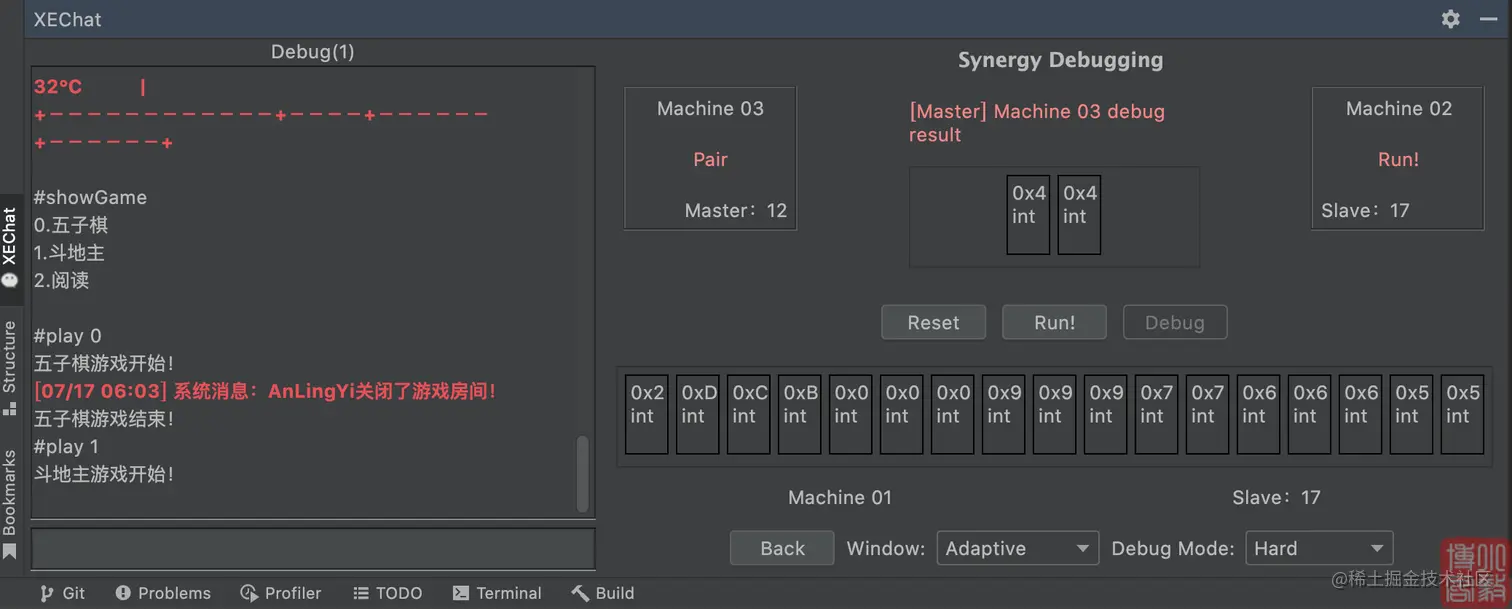The height and width of the screenshot is (609, 1512).
Task: Select the 0xB int card
Action: (800, 415)
